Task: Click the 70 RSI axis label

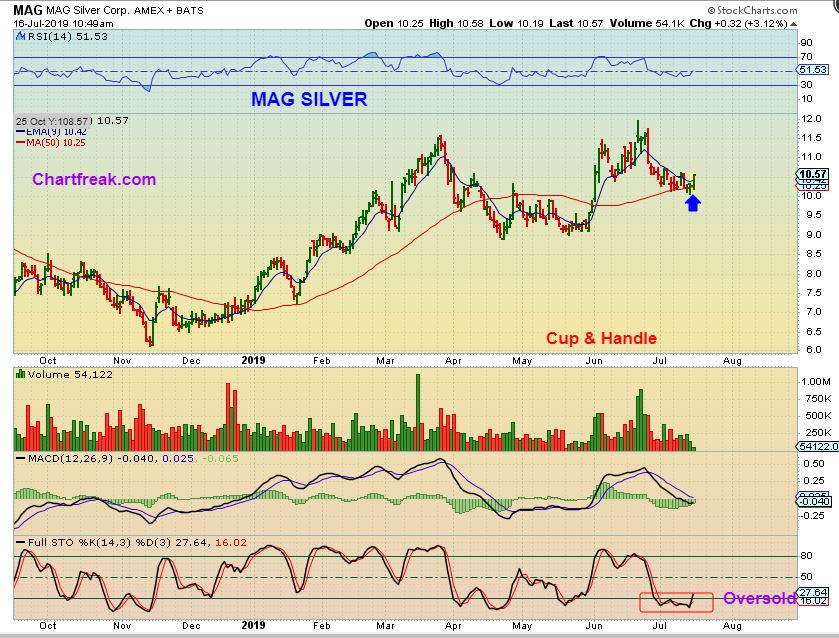Action: click(x=806, y=57)
